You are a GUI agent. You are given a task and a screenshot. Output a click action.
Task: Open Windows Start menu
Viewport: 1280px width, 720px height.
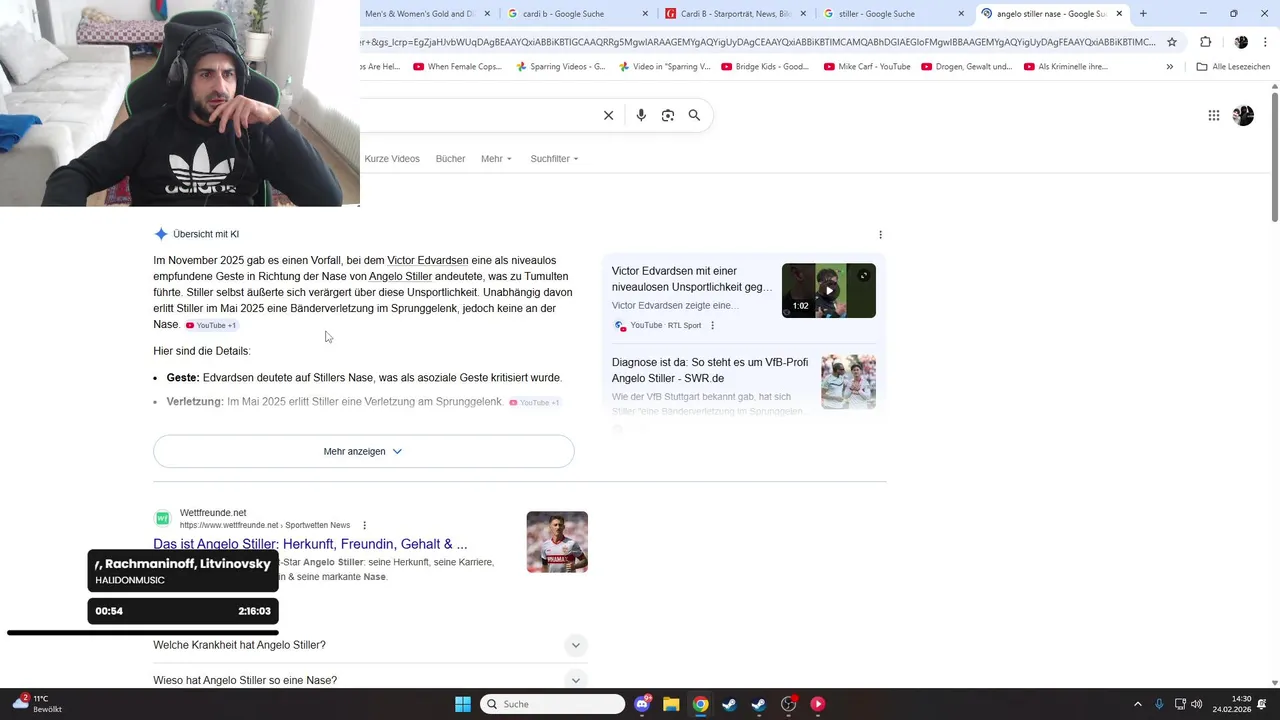[463, 704]
